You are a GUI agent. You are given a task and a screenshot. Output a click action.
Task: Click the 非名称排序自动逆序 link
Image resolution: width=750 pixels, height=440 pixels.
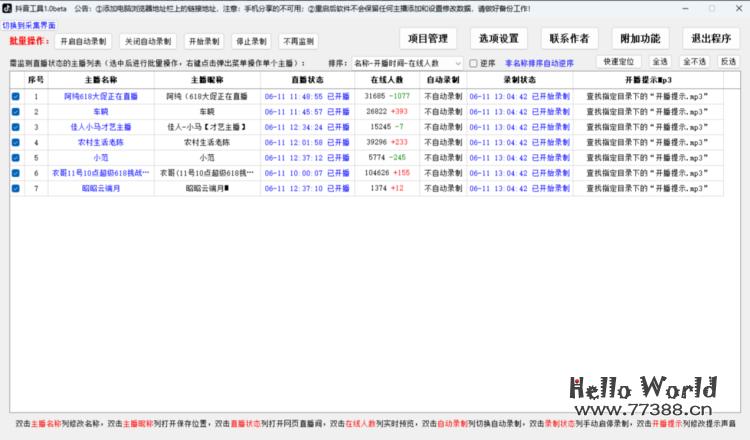coord(539,63)
